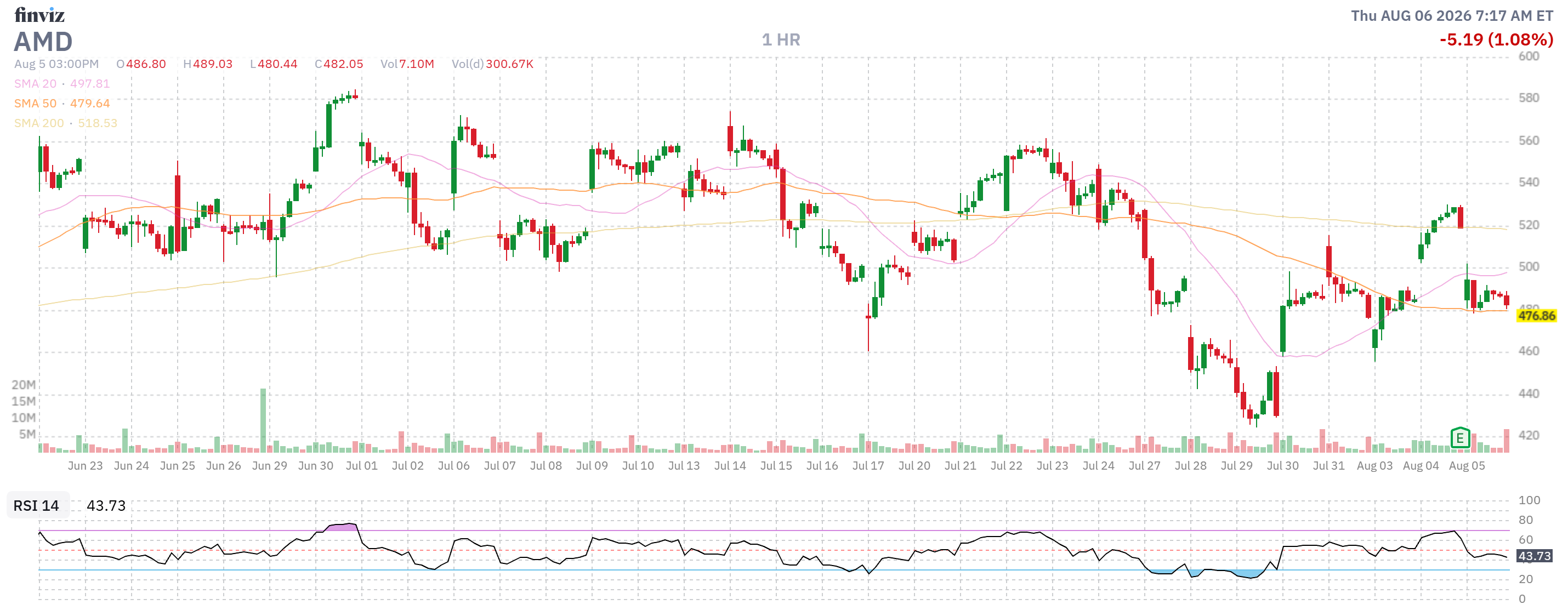Click the open price 486.80
This screenshot has width=1568, height=616.
[x=146, y=64]
